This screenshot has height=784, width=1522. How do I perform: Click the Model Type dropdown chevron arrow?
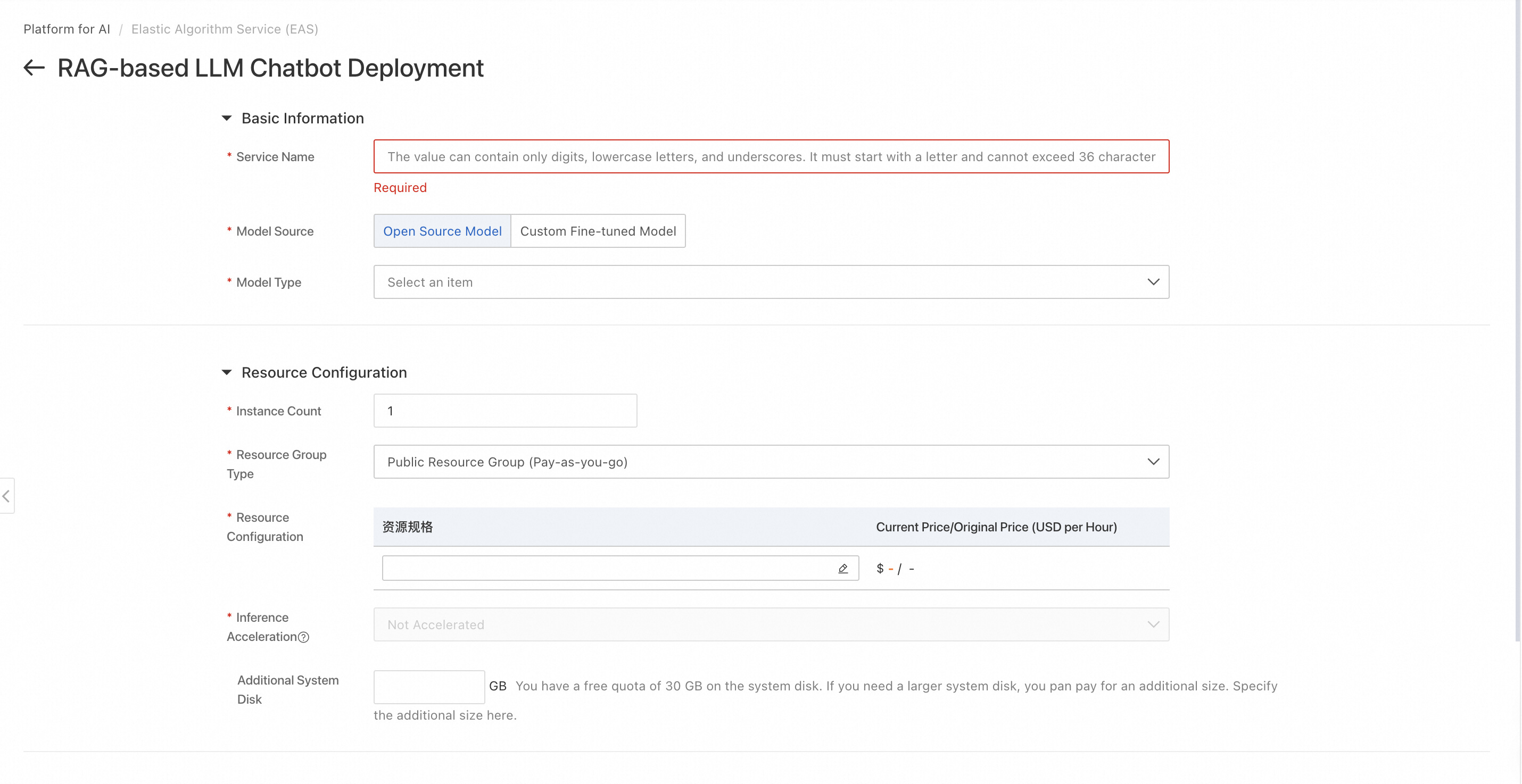point(1153,282)
